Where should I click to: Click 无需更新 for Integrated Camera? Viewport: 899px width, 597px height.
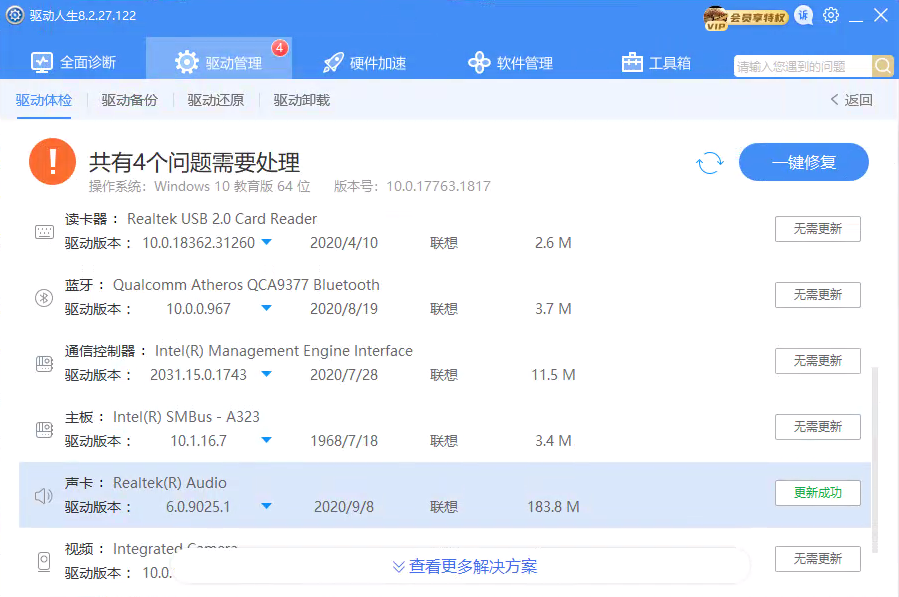[818, 559]
